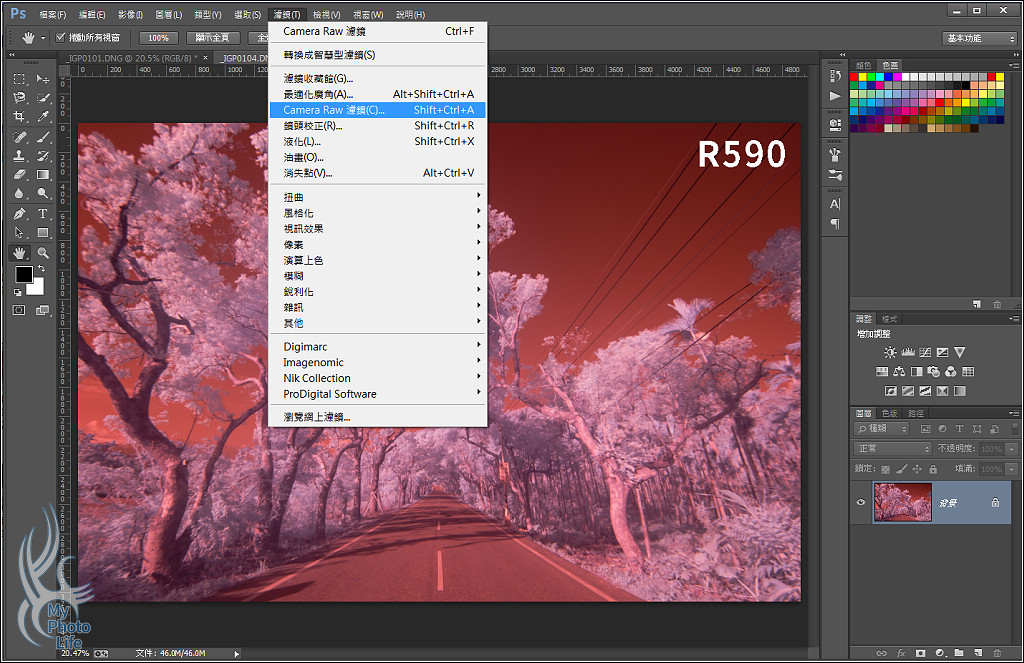The height and width of the screenshot is (663, 1024).
Task: Click the 100% zoom button
Action: click(158, 38)
